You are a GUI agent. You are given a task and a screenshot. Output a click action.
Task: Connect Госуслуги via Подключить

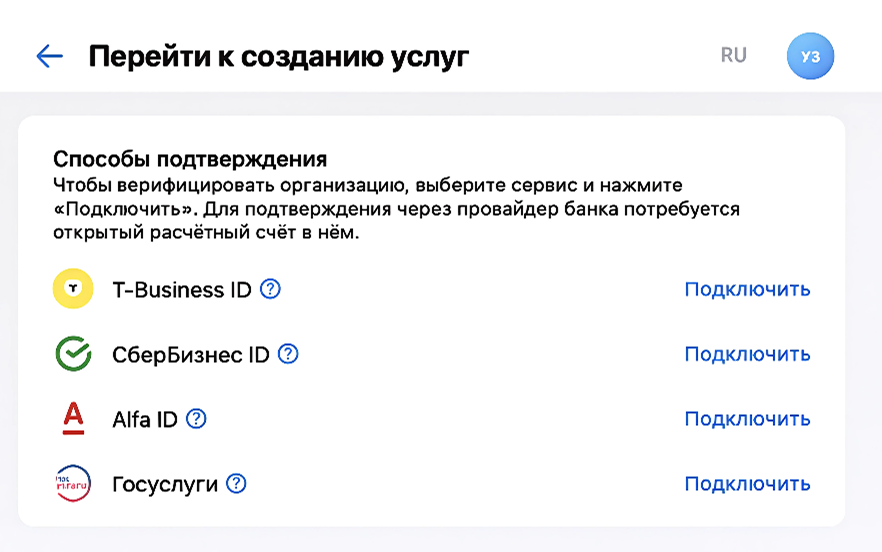tap(747, 484)
